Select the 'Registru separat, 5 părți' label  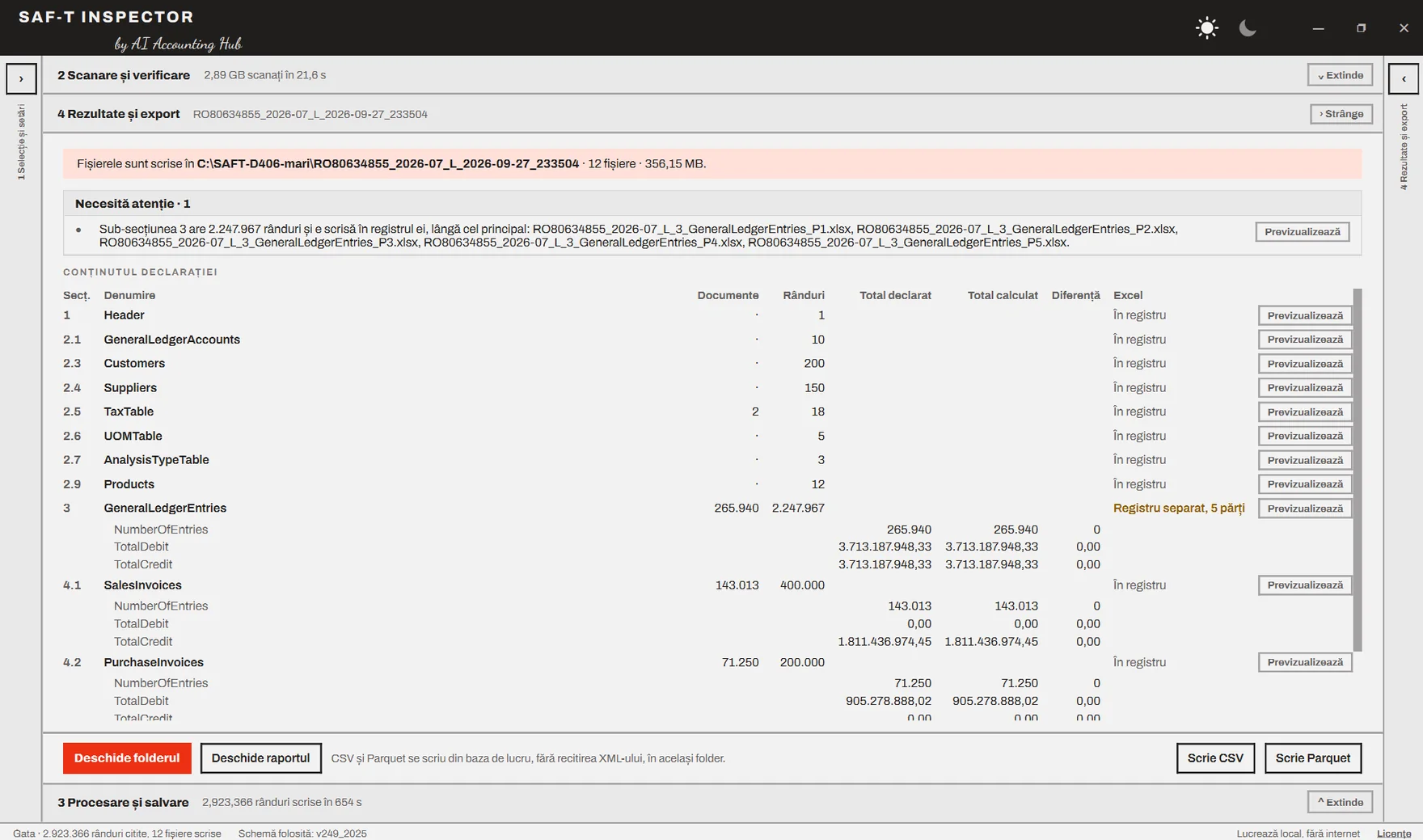tap(1179, 509)
